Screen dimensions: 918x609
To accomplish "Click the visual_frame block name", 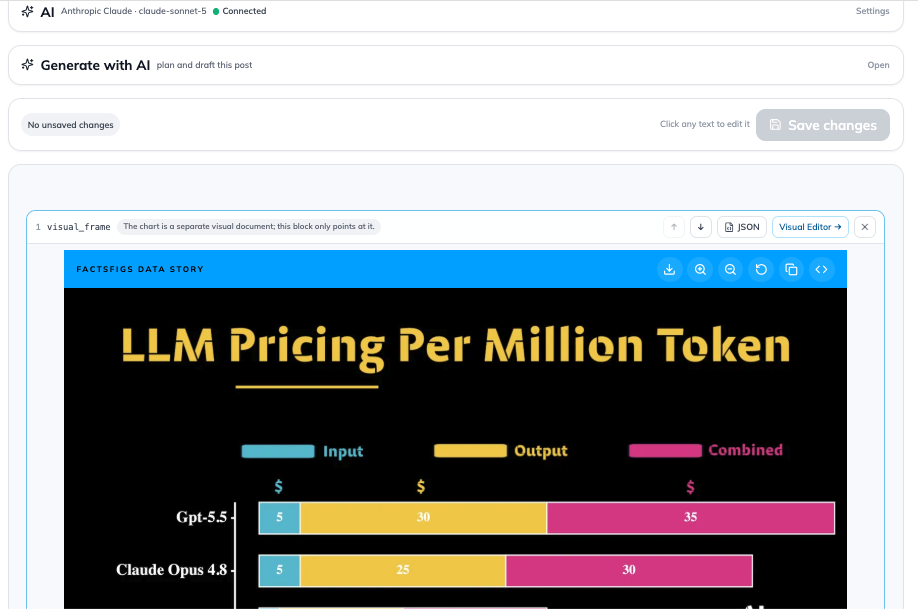I will (78, 227).
